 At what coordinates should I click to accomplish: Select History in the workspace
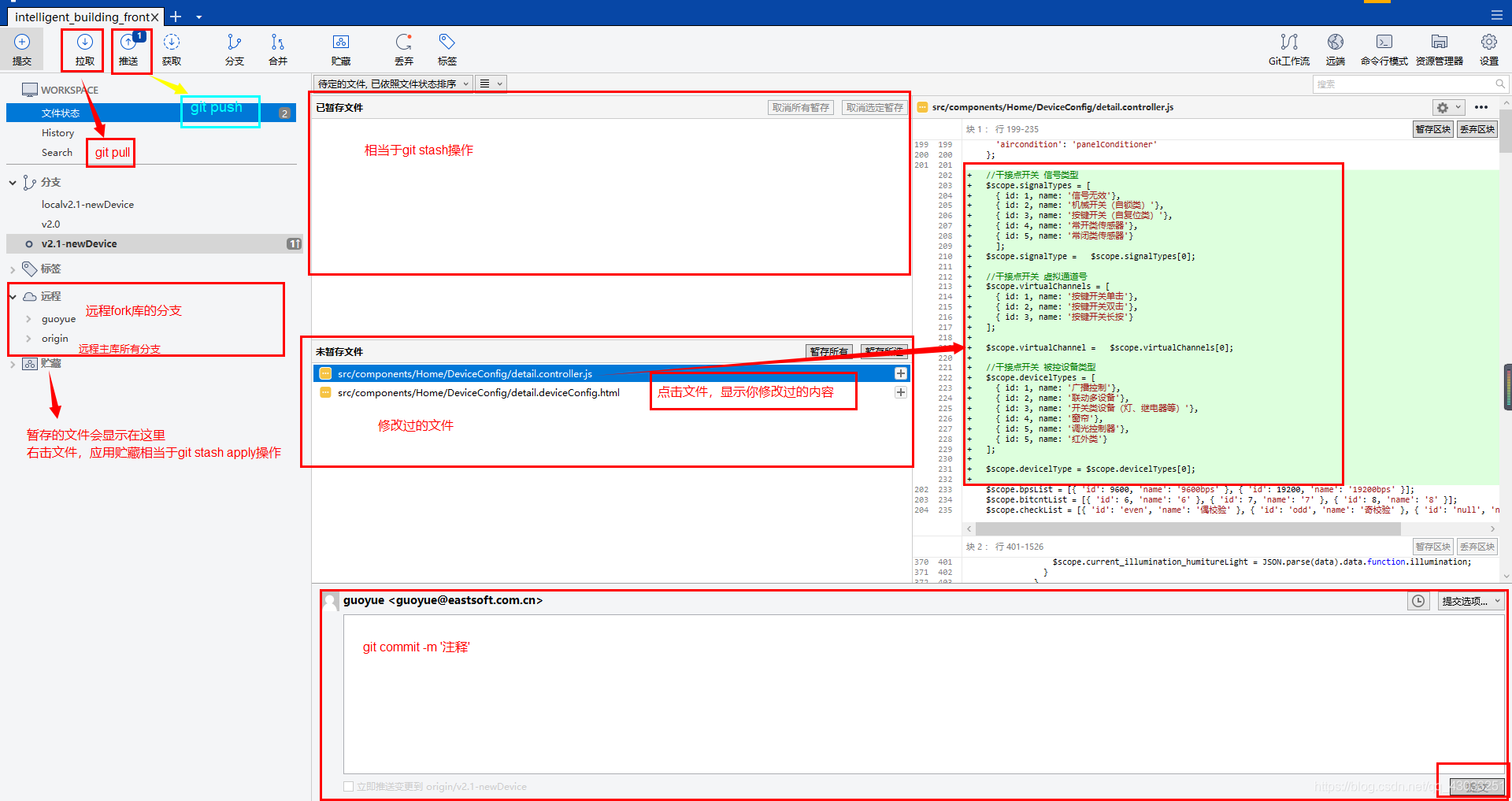point(57,133)
